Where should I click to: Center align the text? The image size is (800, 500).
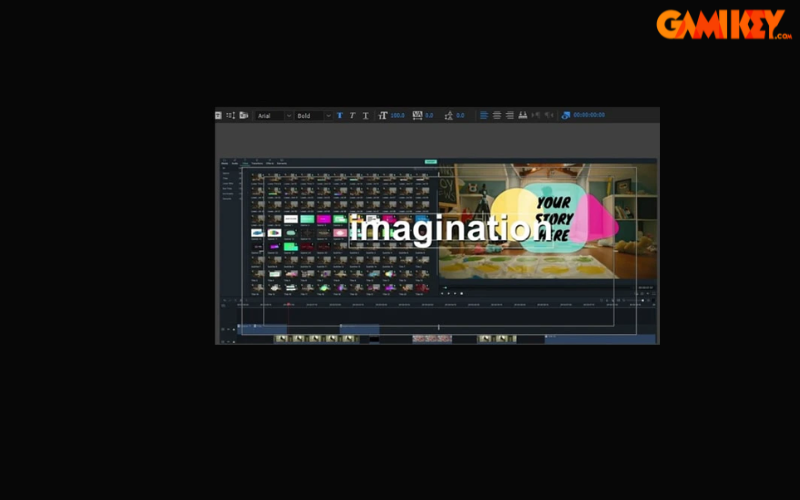(x=496, y=115)
